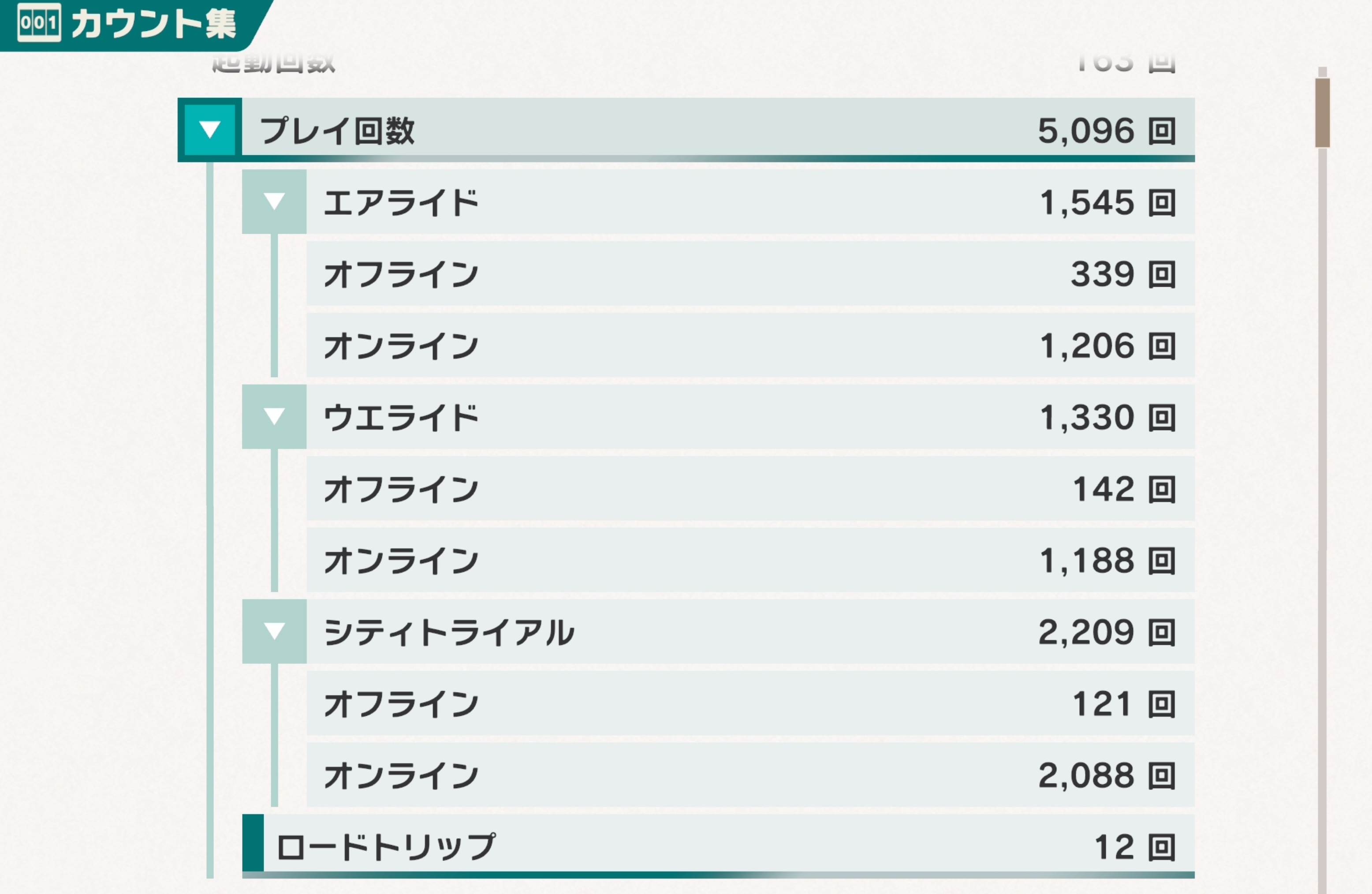Select the プレイ回数 row label
1372x894 pixels.
pos(337,131)
